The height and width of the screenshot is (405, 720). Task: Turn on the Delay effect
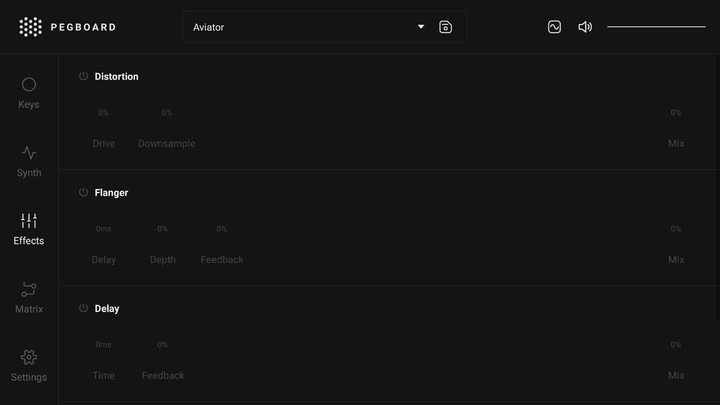[x=84, y=308]
